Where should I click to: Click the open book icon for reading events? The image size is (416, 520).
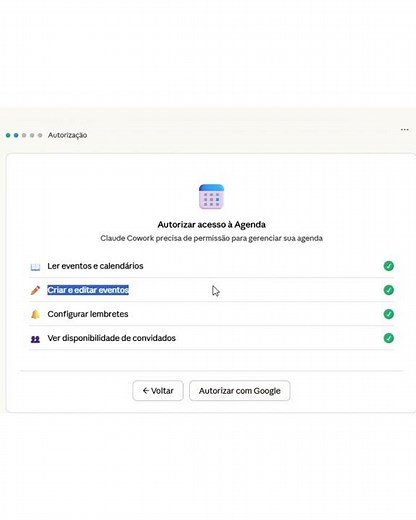tap(35, 267)
